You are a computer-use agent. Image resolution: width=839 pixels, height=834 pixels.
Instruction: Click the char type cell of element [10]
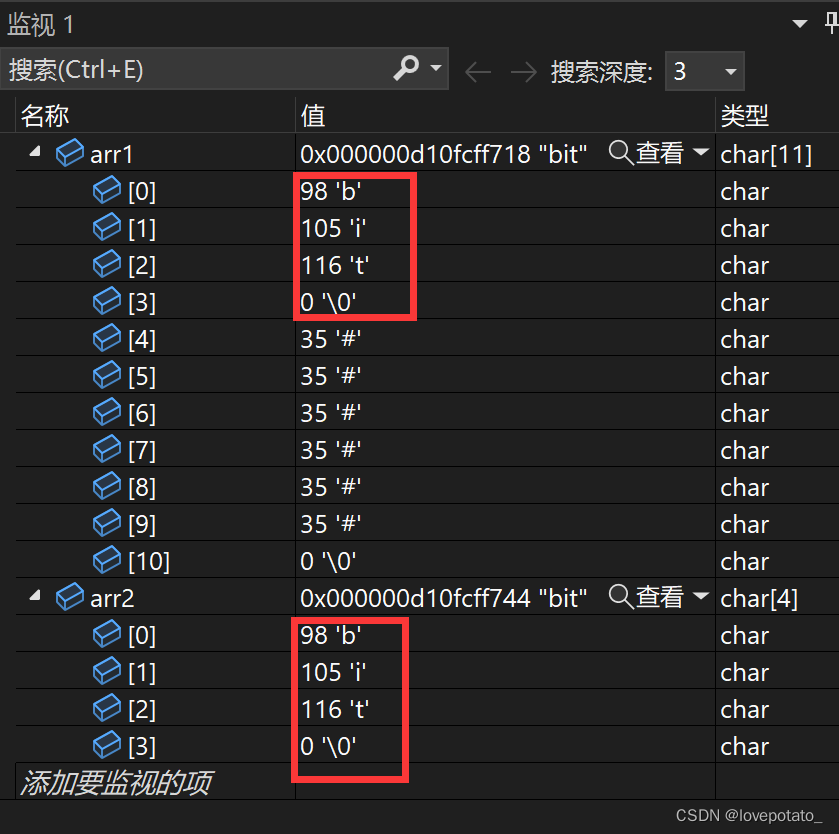click(x=744, y=562)
